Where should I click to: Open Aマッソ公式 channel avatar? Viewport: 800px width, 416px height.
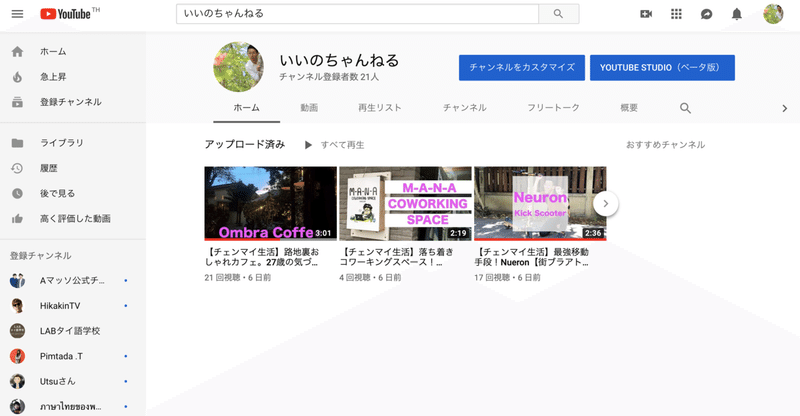pos(17,281)
